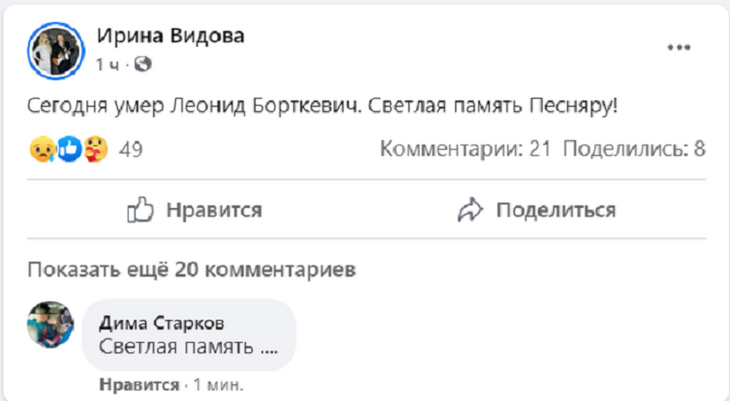
Task: View who shared via 'Поделились: 8'
Action: (x=634, y=150)
